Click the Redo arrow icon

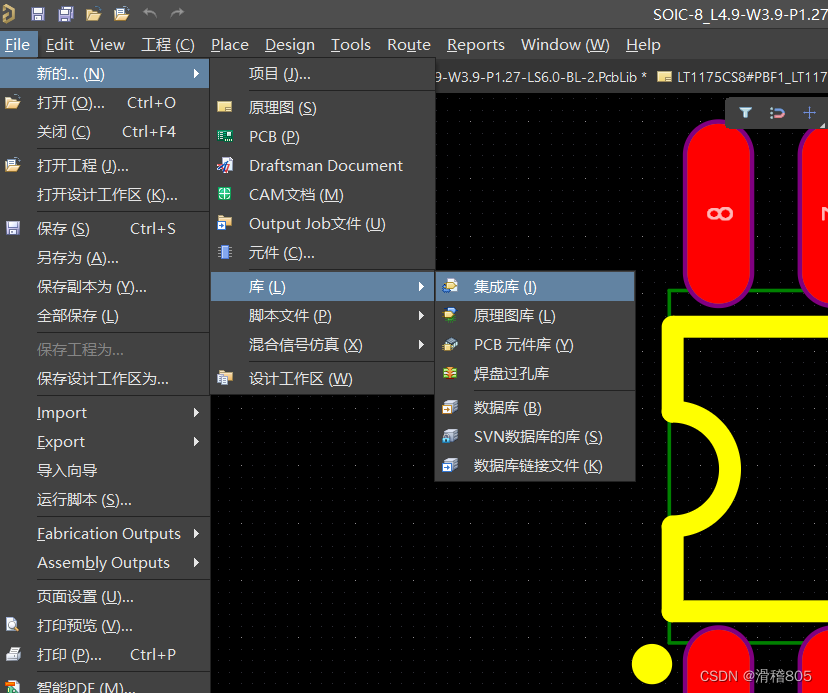point(177,13)
